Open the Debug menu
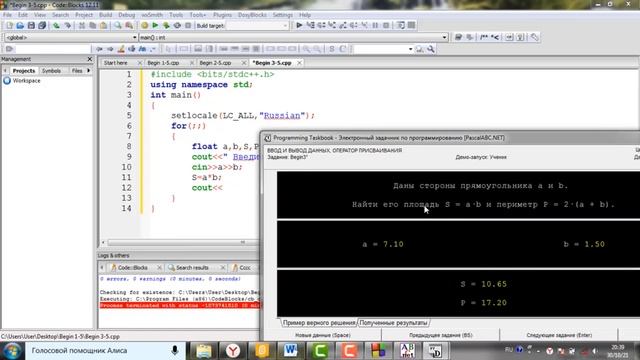The image size is (640, 360). (x=127, y=15)
